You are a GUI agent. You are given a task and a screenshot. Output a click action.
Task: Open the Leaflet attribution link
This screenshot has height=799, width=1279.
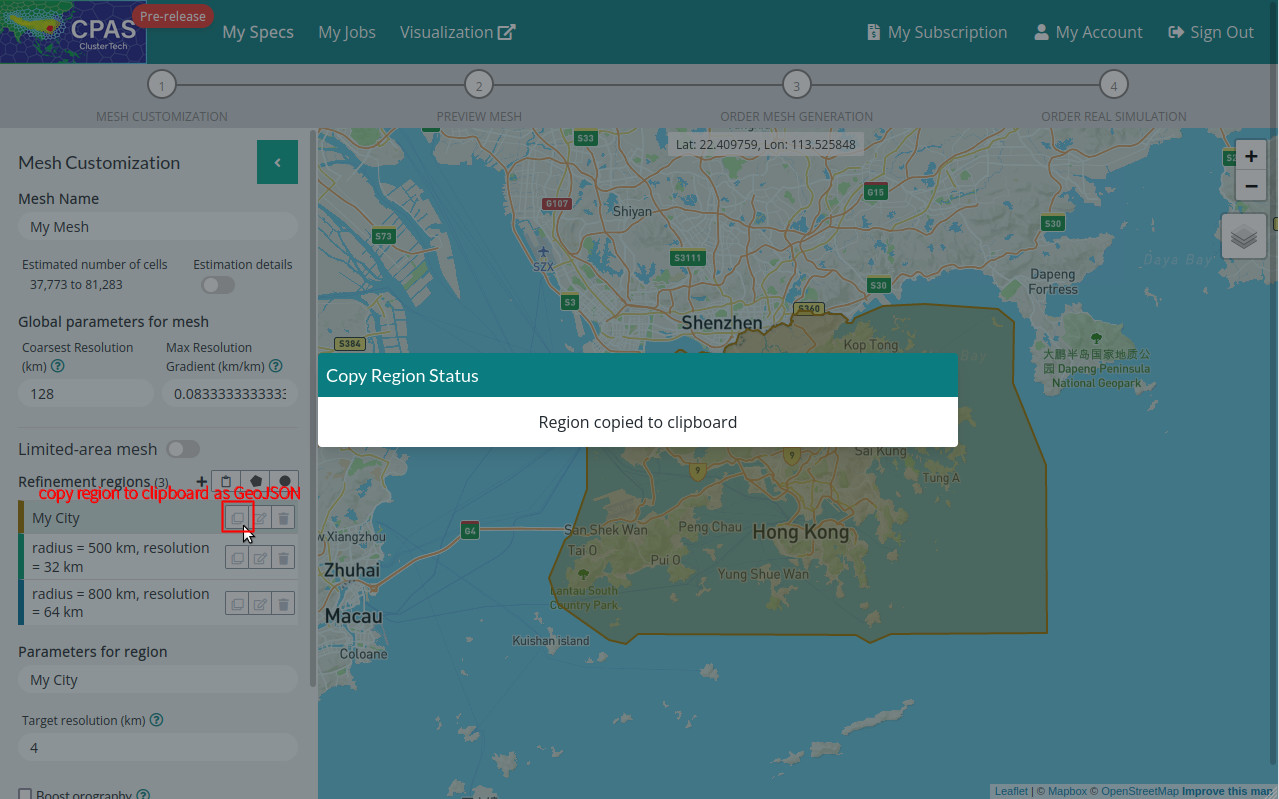tap(1011, 791)
